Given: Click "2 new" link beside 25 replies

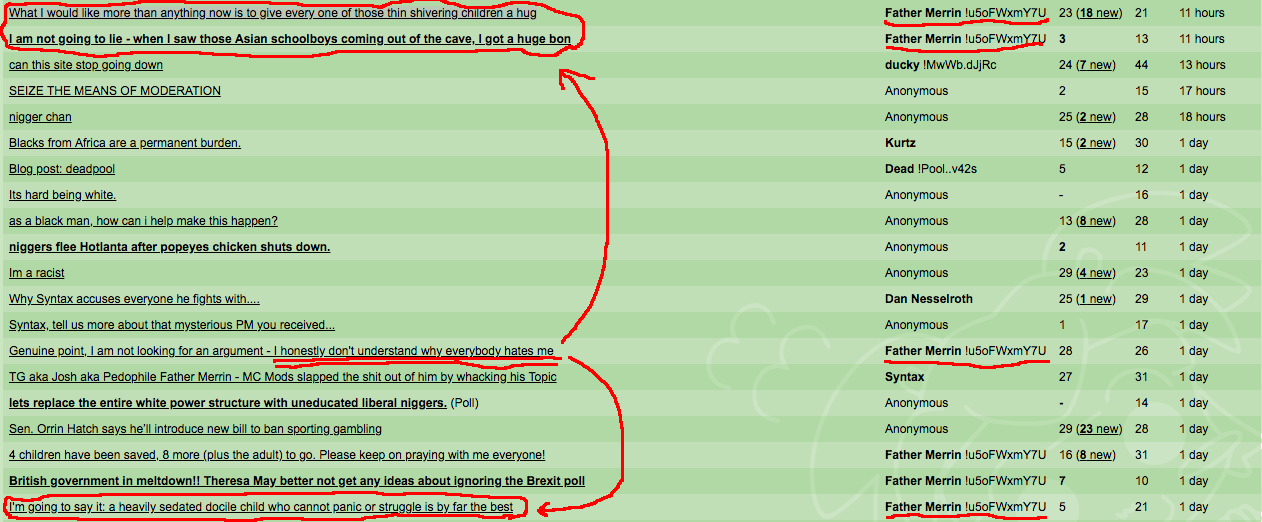Looking at the screenshot, I should 1095,117.
